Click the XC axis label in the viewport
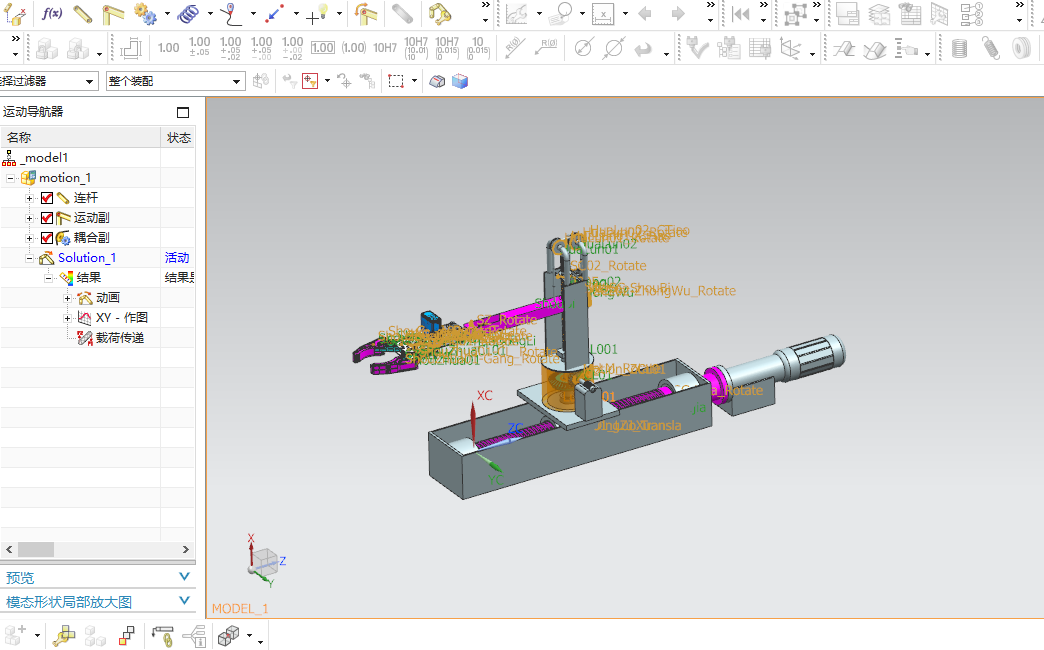Viewport: 1044px width, 650px height. click(485, 396)
